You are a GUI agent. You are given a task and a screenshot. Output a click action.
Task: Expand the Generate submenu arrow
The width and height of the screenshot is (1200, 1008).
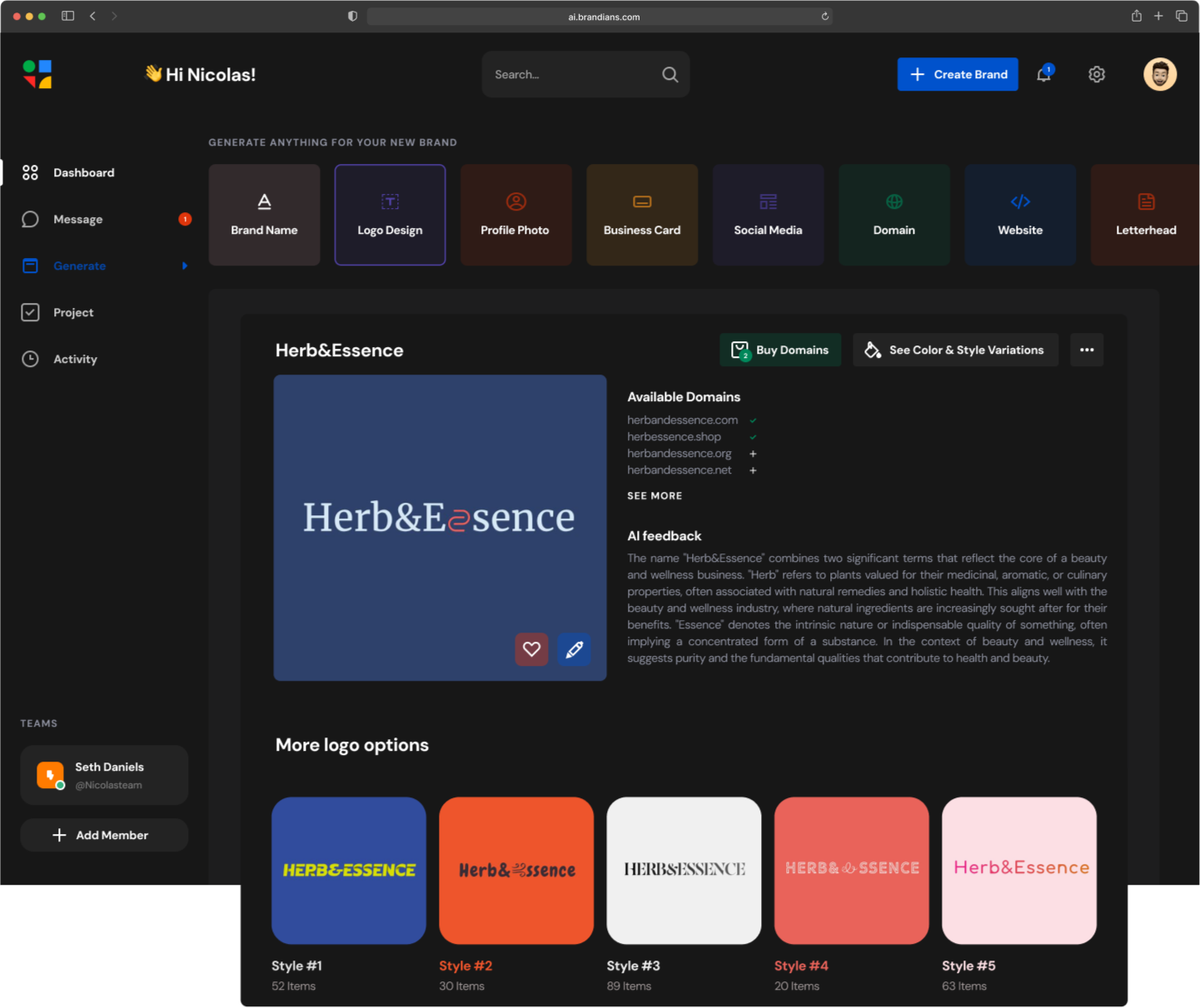point(185,266)
